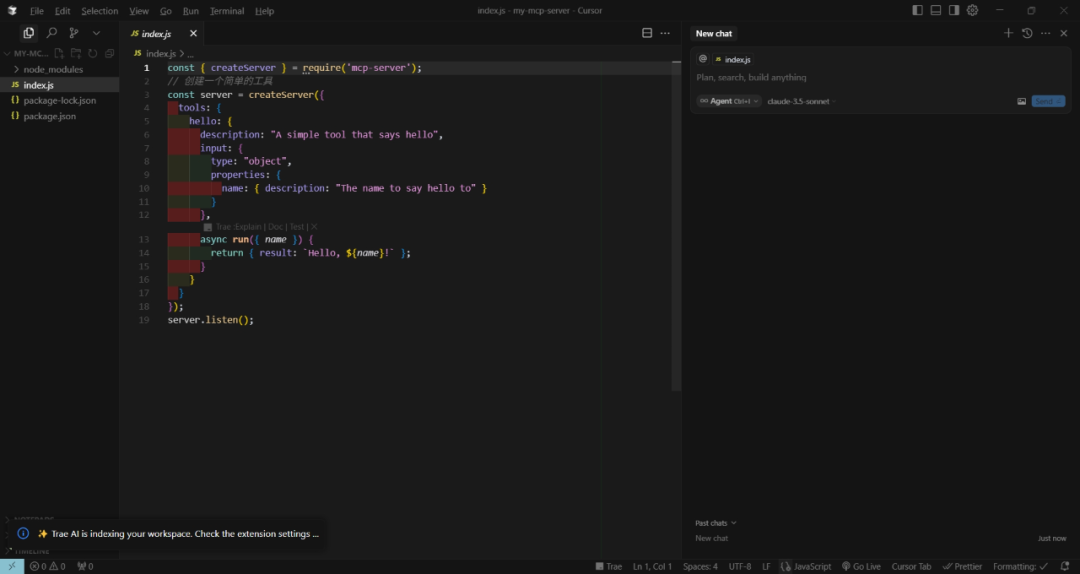Click the ports indicator showing 0
This screenshot has width=1080, height=574.
click(x=85, y=566)
